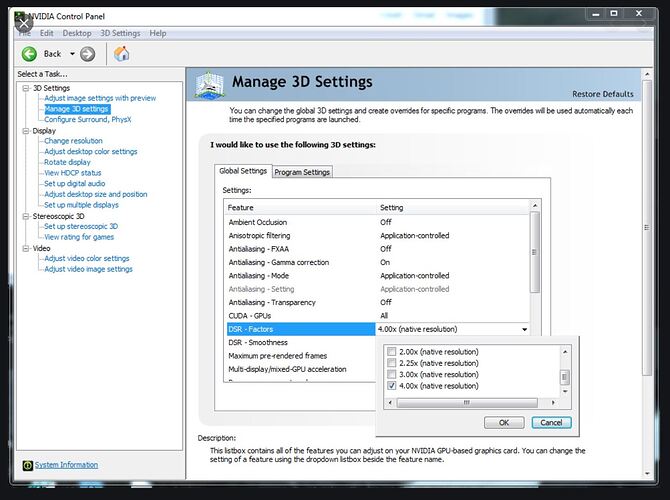Click the grey Forward arrow icon
This screenshot has height=500, width=670.
[x=88, y=54]
